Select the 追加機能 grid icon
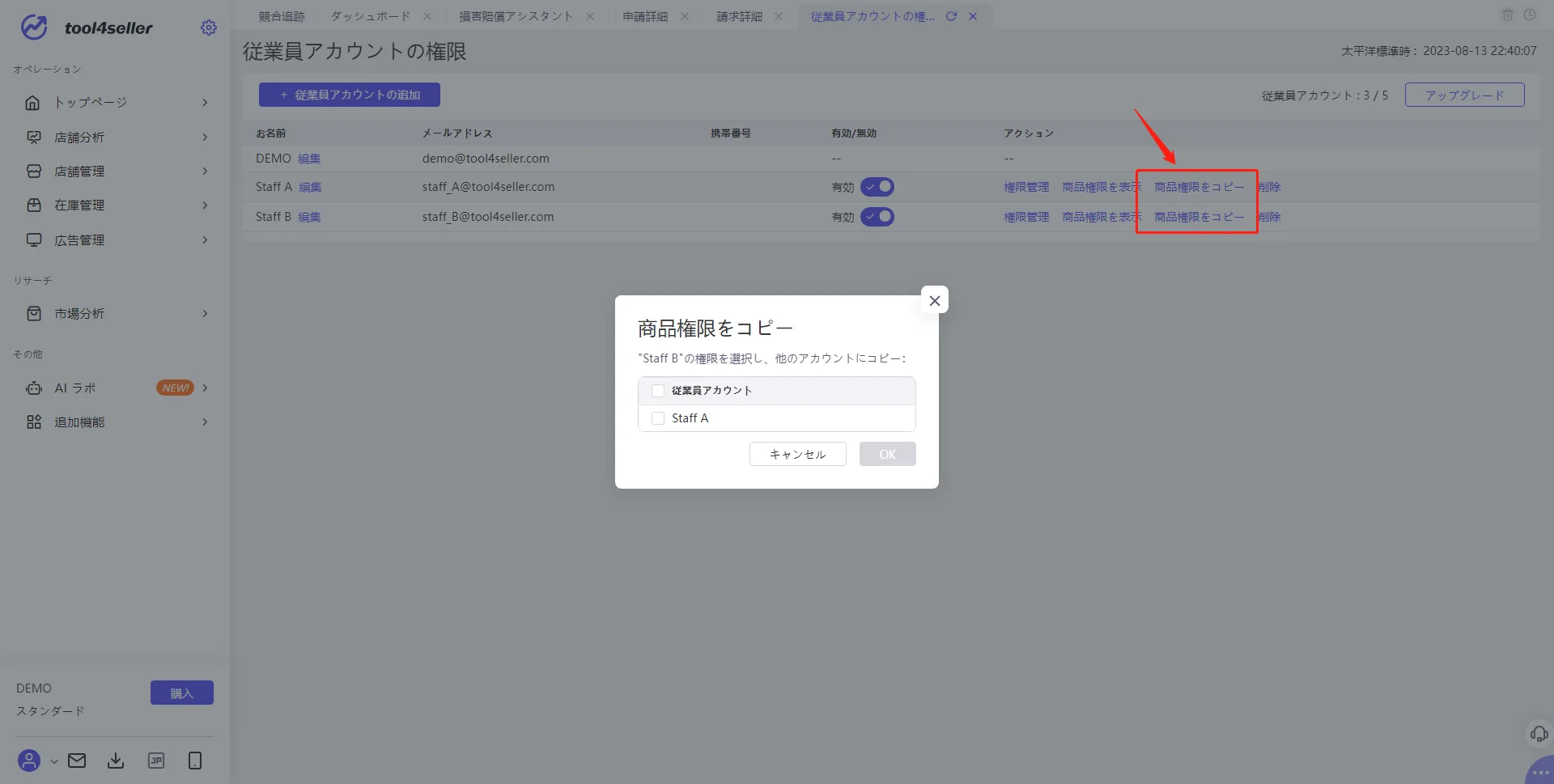Viewport: 1554px width, 784px height. pos(34,422)
